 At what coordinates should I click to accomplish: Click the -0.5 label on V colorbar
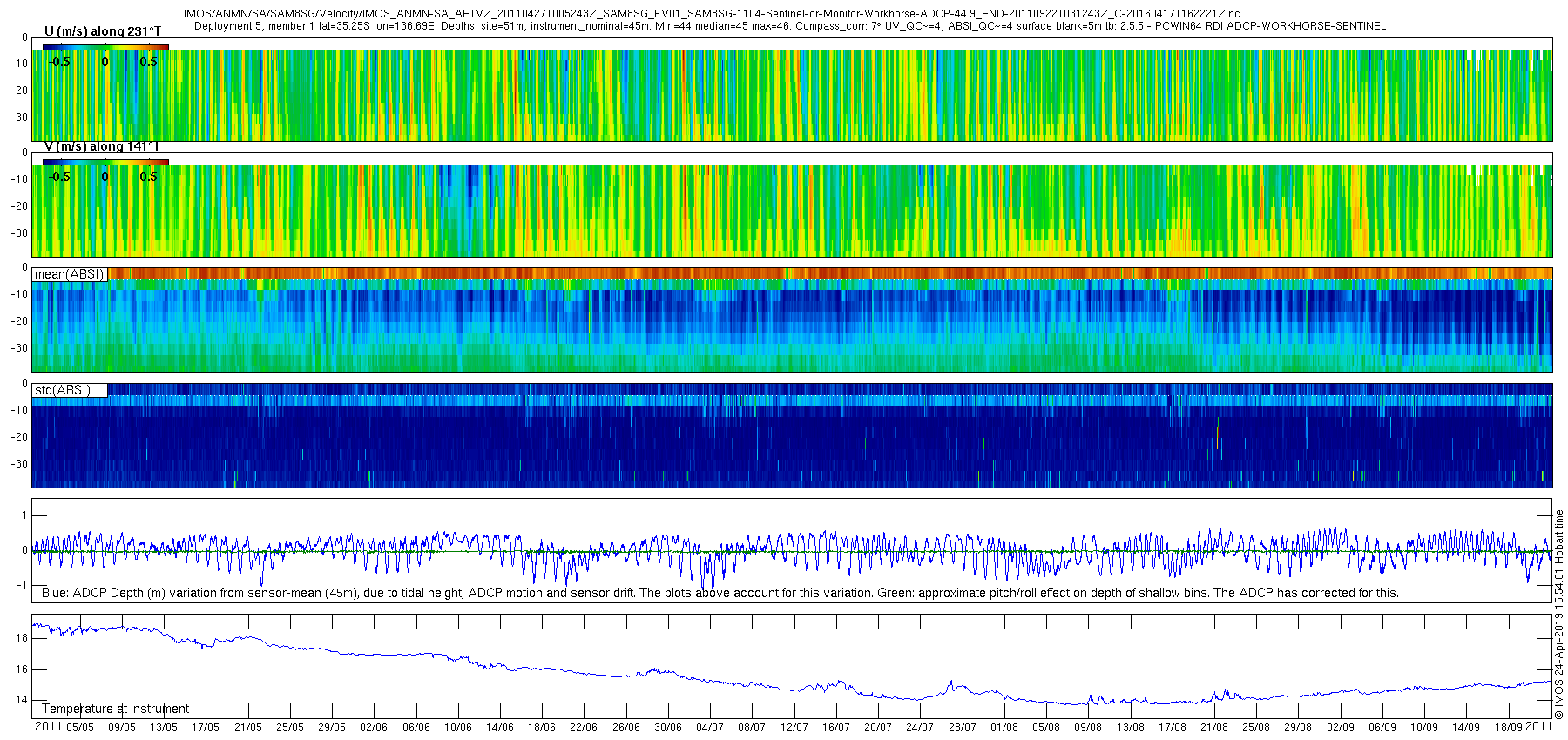tap(59, 177)
